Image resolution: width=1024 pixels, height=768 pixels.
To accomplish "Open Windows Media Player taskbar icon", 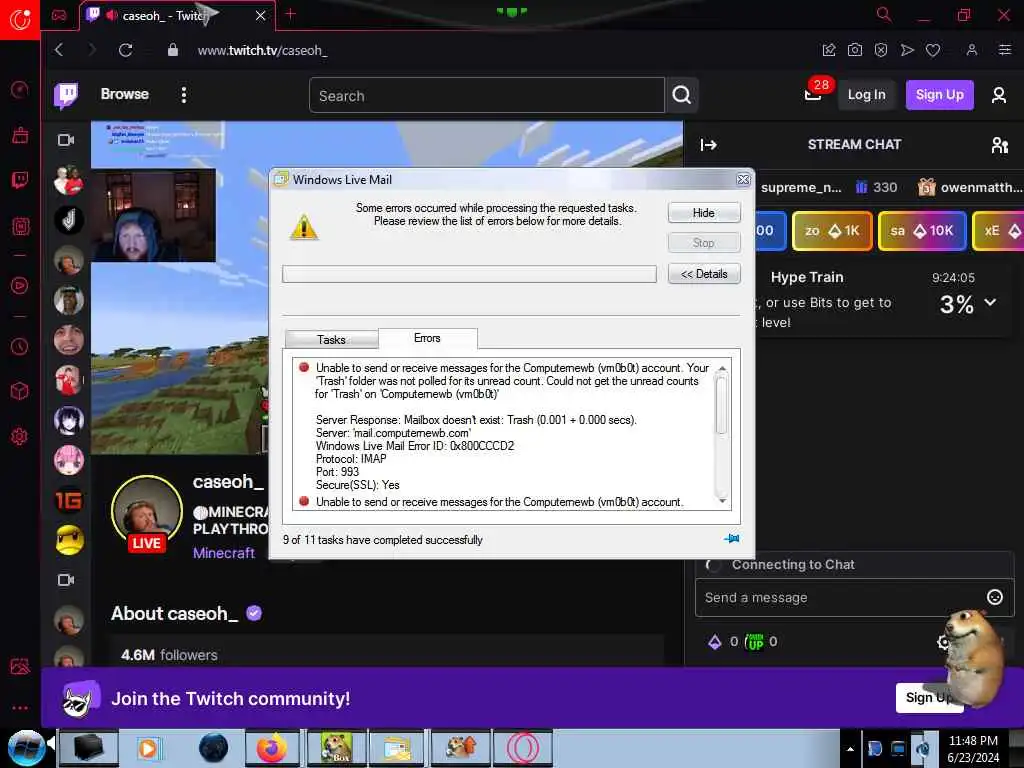I will coord(148,748).
